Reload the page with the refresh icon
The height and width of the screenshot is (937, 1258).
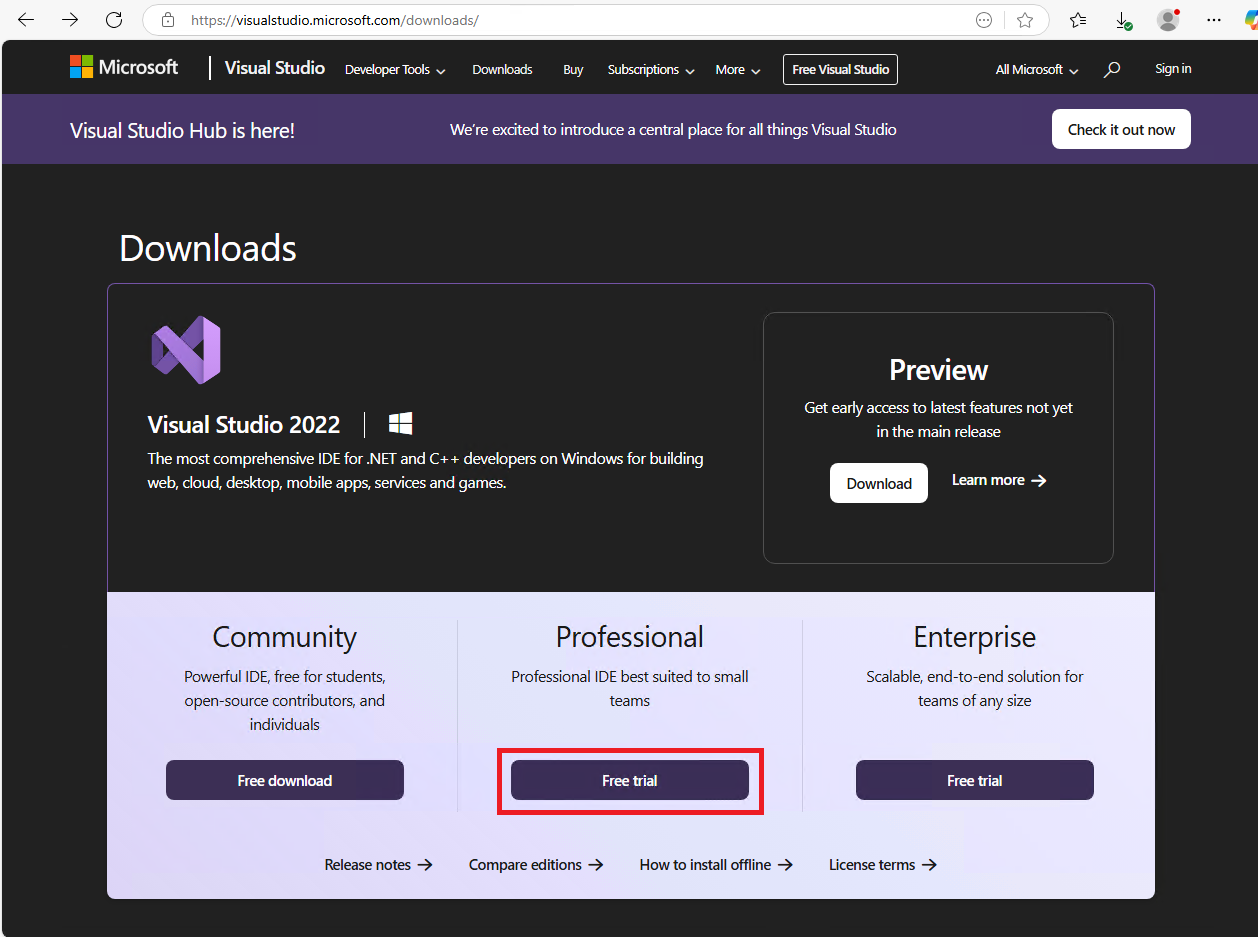pos(114,20)
